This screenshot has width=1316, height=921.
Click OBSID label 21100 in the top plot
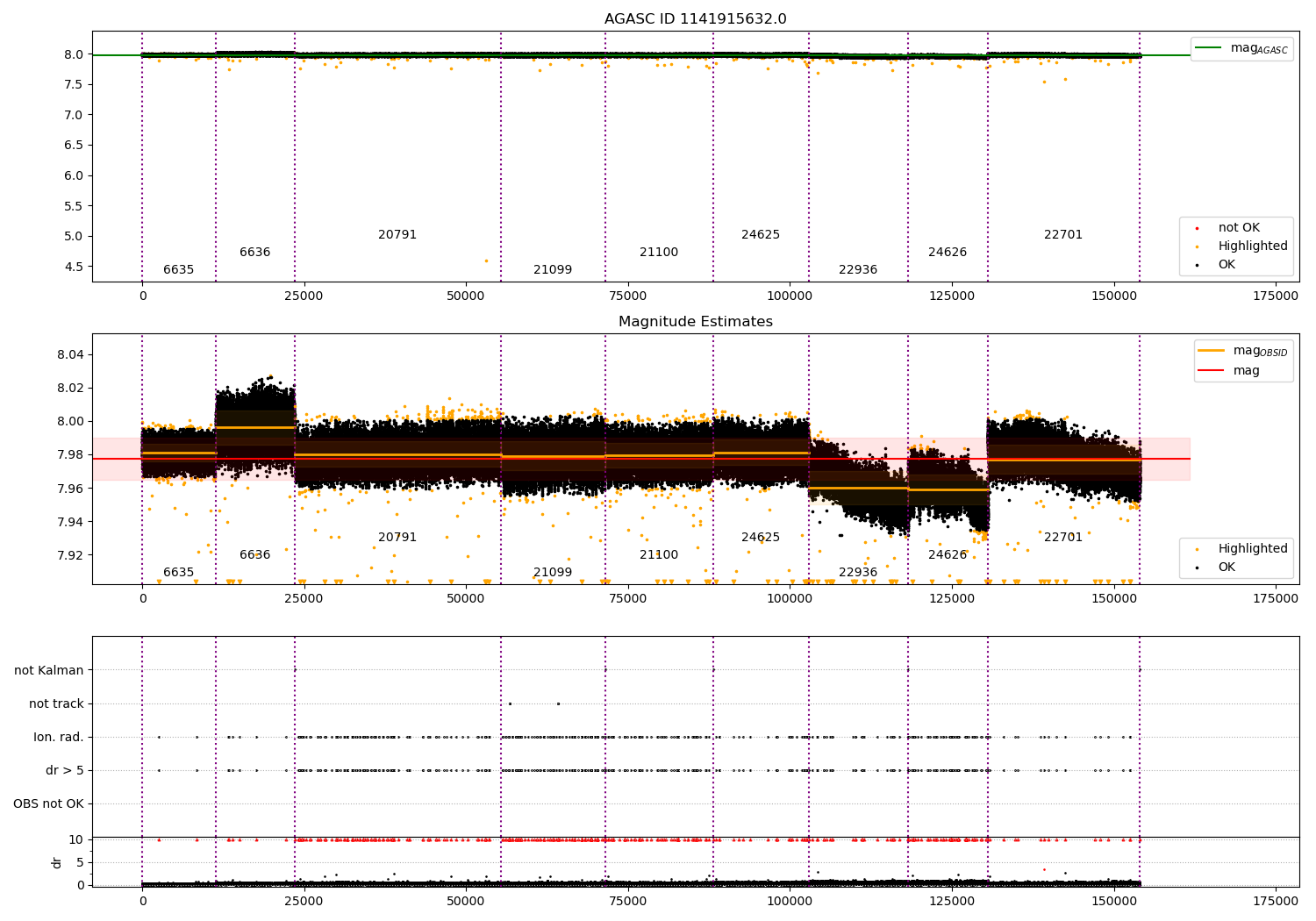659,253
